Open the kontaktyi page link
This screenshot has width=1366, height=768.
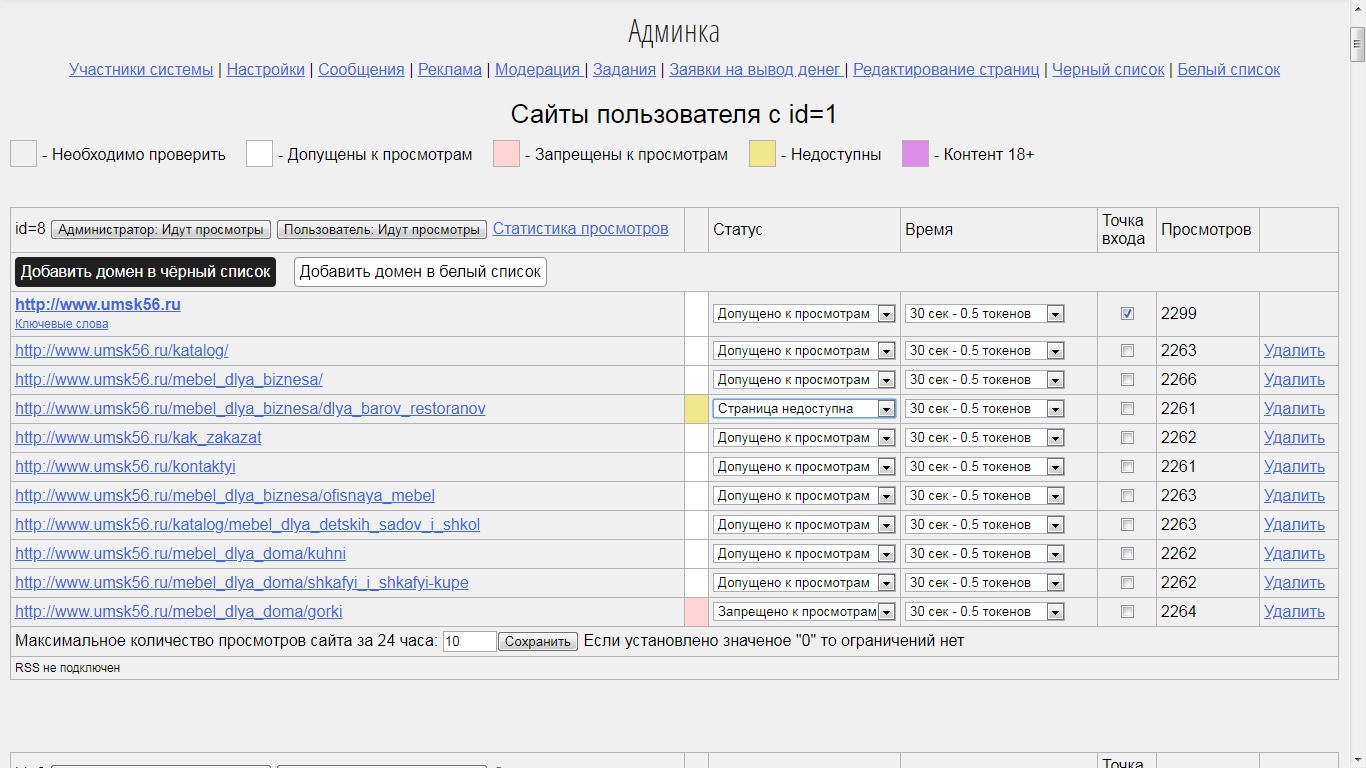pyautogui.click(x=125, y=467)
